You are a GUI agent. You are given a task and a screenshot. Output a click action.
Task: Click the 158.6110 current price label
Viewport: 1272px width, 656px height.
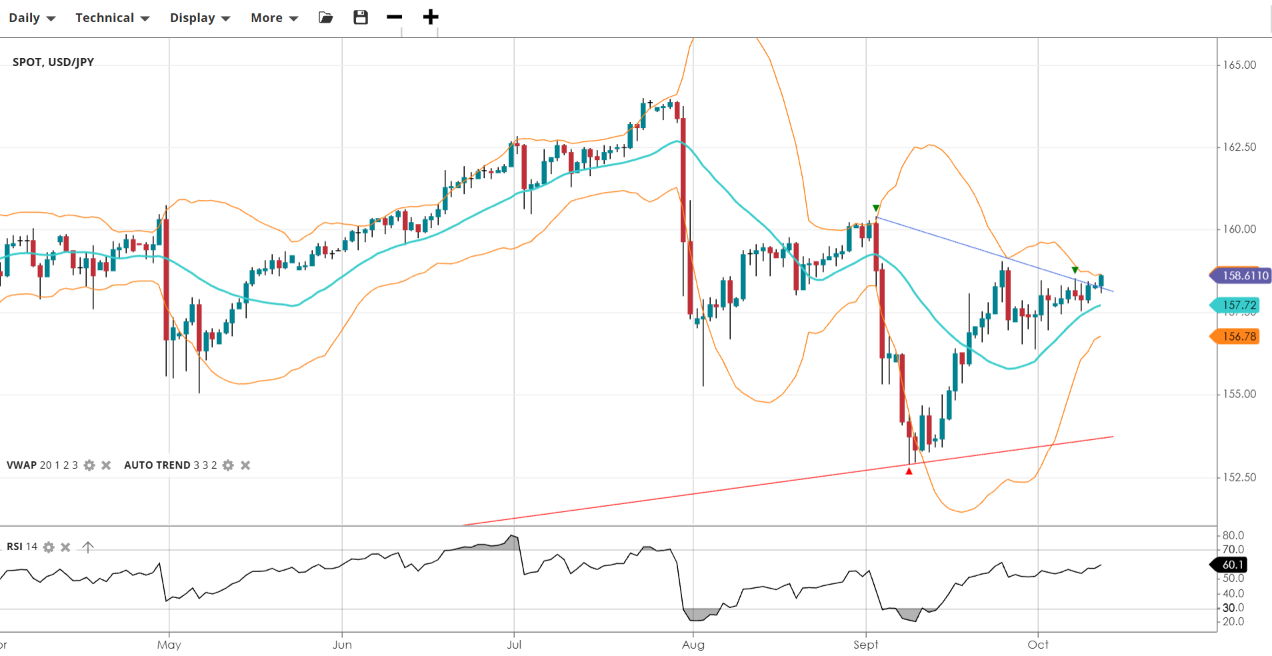click(x=1241, y=275)
